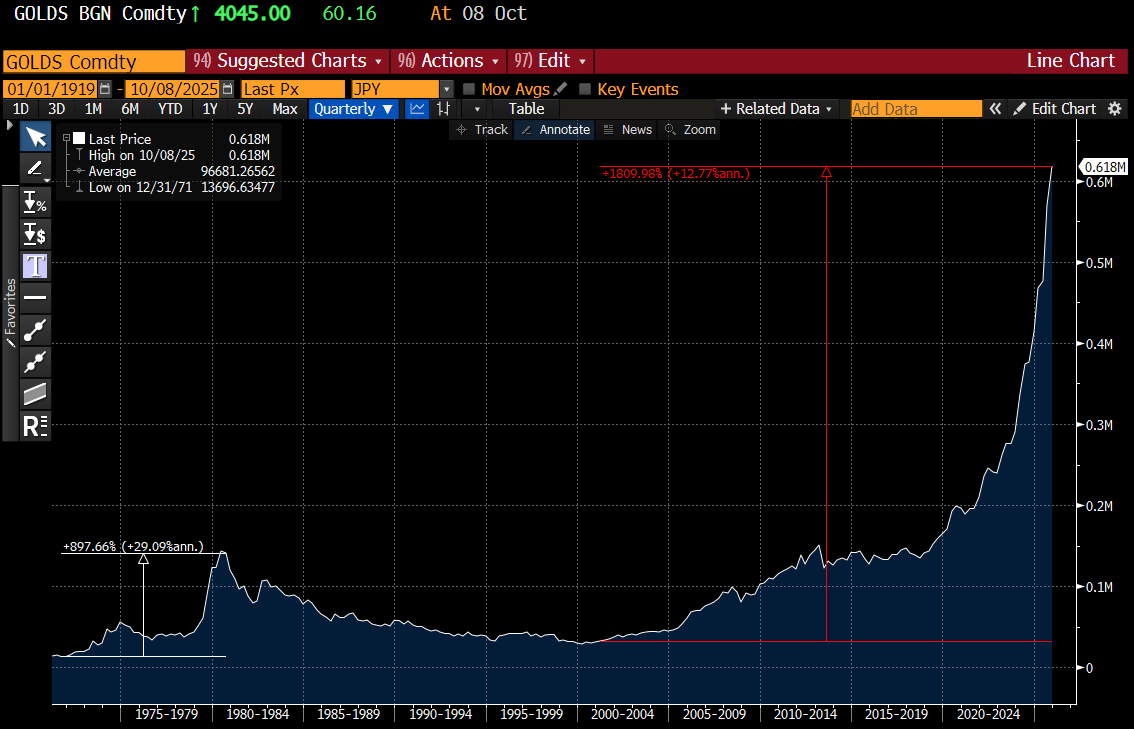Image resolution: width=1134 pixels, height=729 pixels.
Task: Select the channel parallelogram tool
Action: [x=35, y=393]
